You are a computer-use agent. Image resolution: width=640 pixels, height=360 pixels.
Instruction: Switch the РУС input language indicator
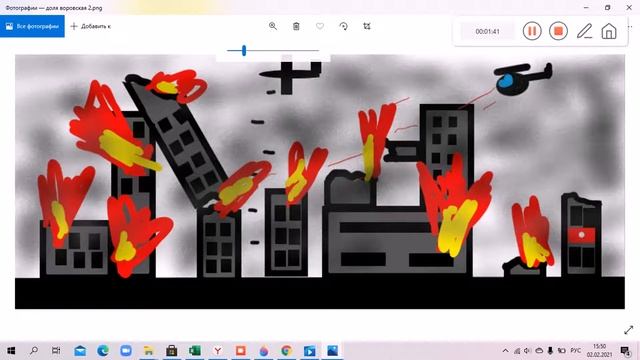(x=576, y=351)
